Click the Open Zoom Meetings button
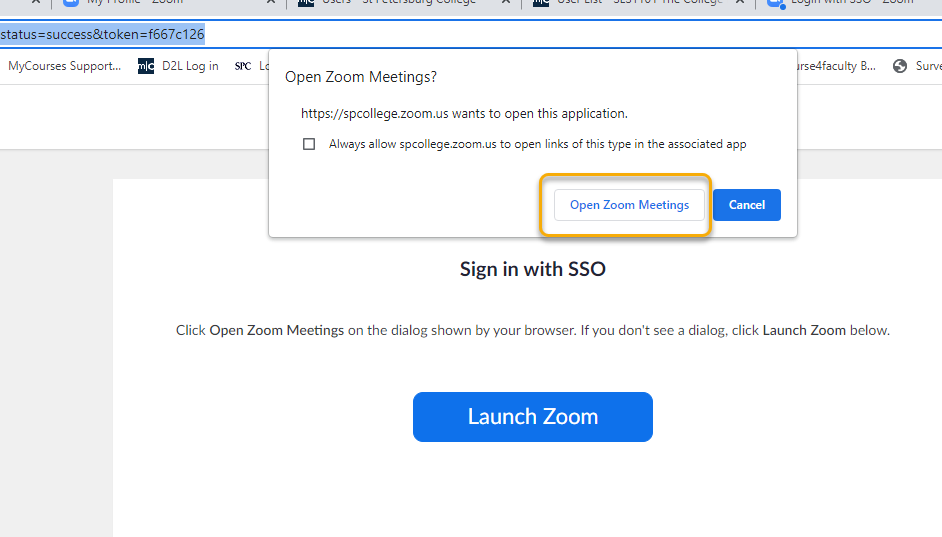Screen dimensions: 942x537 [629, 205]
